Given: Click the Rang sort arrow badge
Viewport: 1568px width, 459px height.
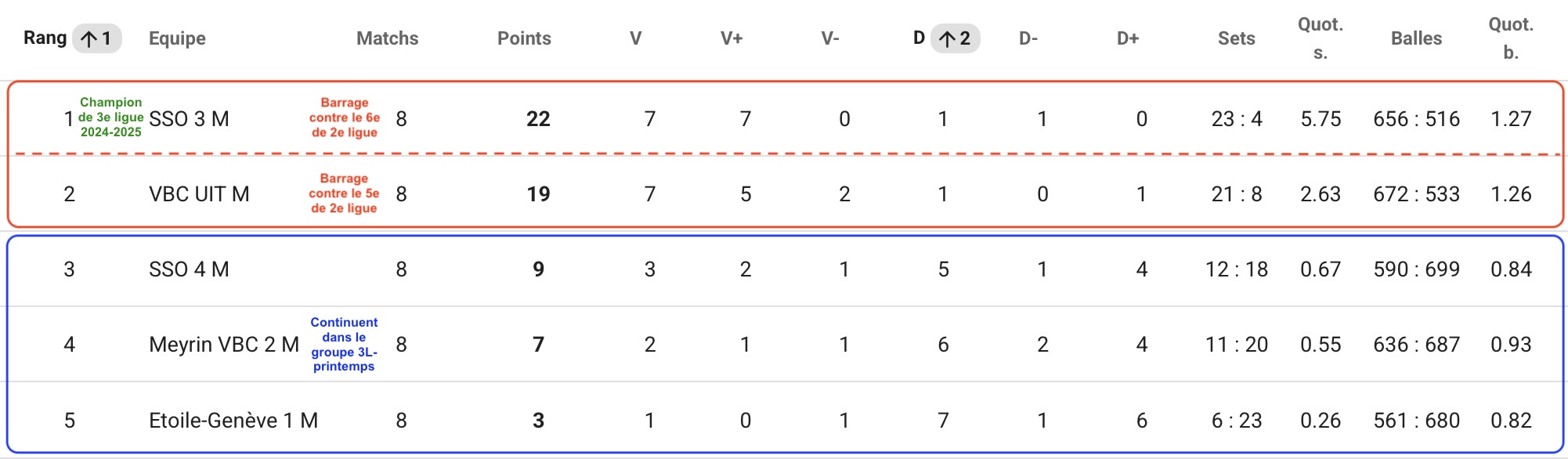Looking at the screenshot, I should [97, 38].
